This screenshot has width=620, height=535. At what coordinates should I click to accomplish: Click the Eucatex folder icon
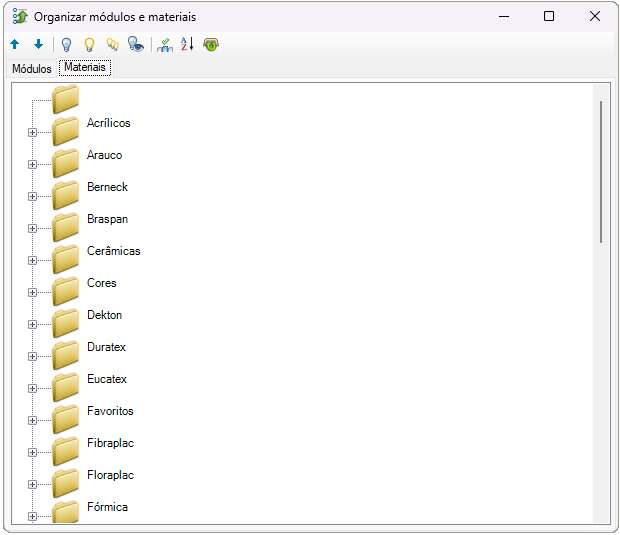(66, 388)
